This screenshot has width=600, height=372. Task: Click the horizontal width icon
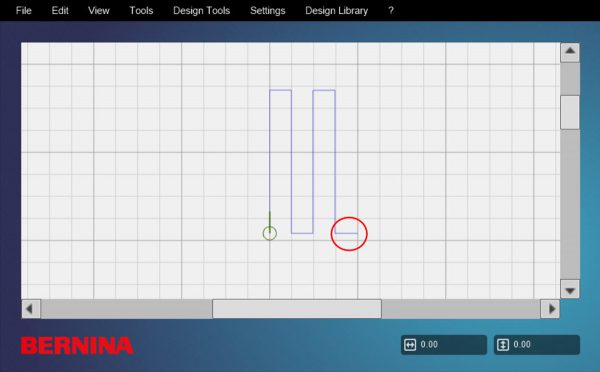click(410, 345)
